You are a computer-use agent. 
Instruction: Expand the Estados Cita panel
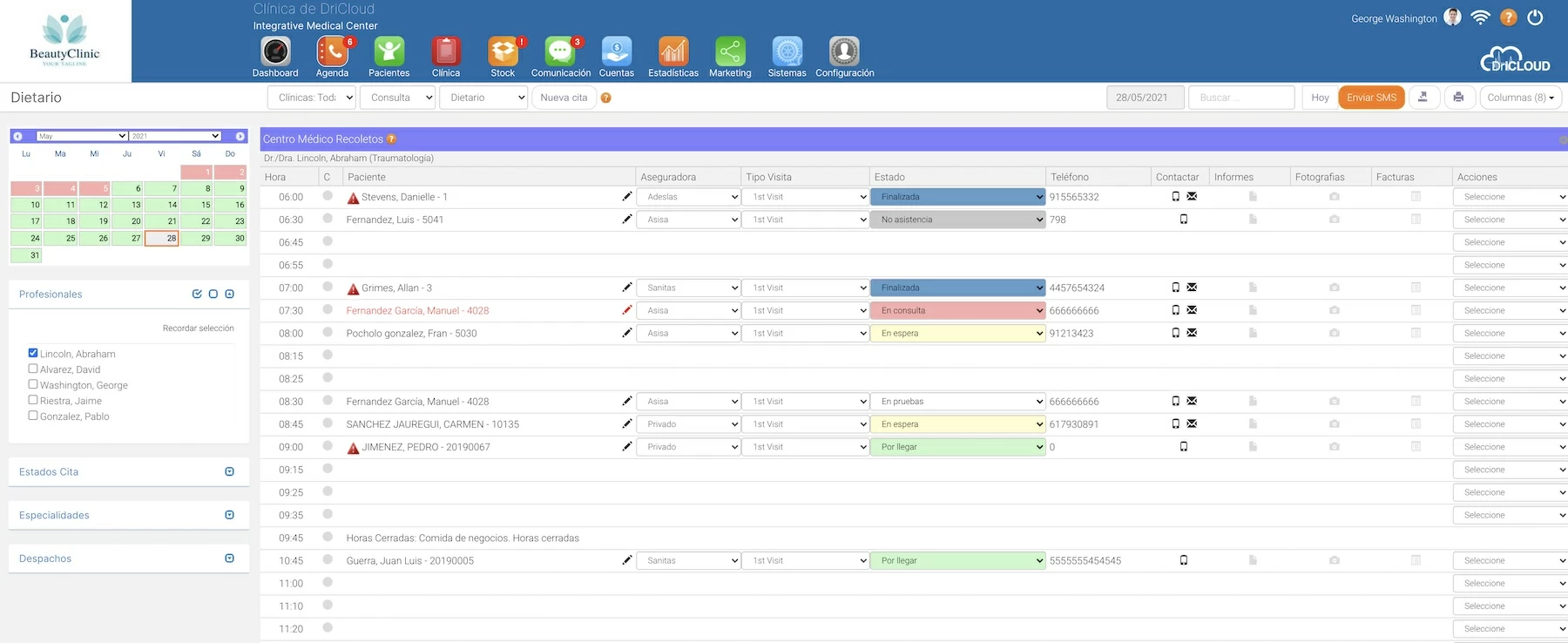click(229, 472)
